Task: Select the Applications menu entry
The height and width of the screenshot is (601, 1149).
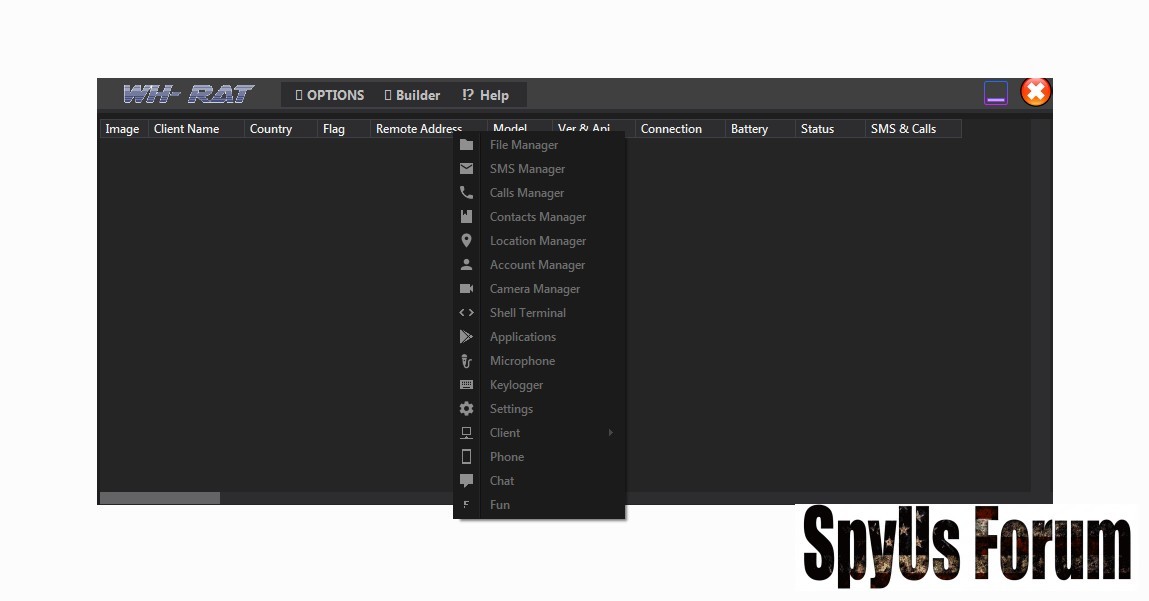Action: [522, 337]
